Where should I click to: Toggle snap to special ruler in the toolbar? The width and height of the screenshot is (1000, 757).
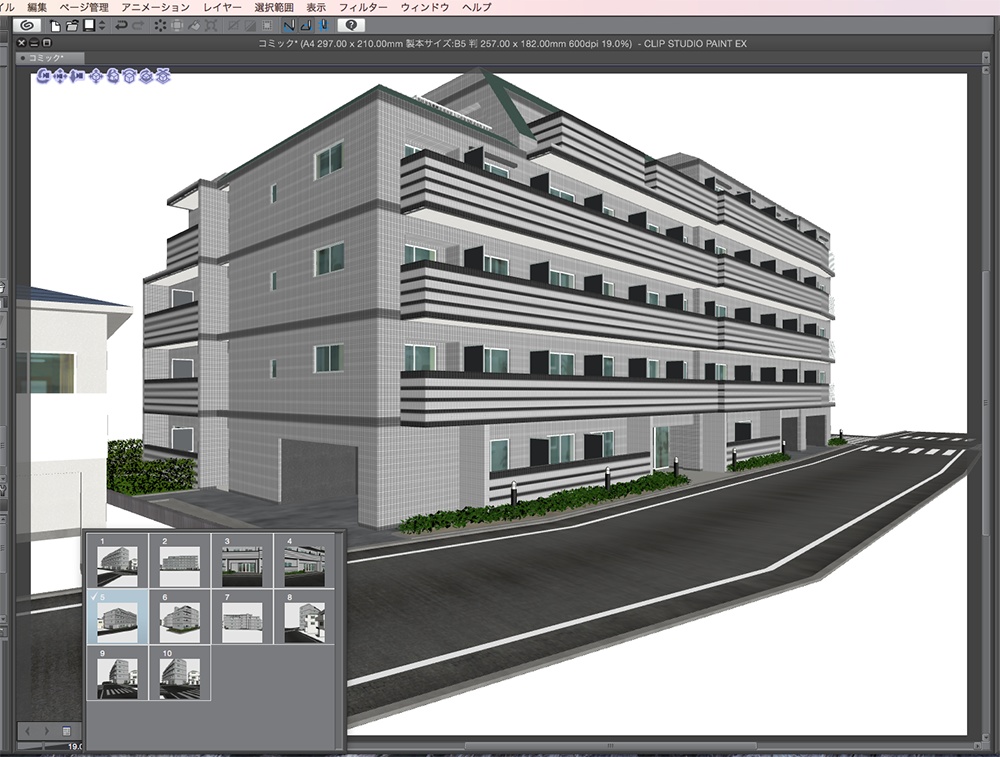point(305,26)
